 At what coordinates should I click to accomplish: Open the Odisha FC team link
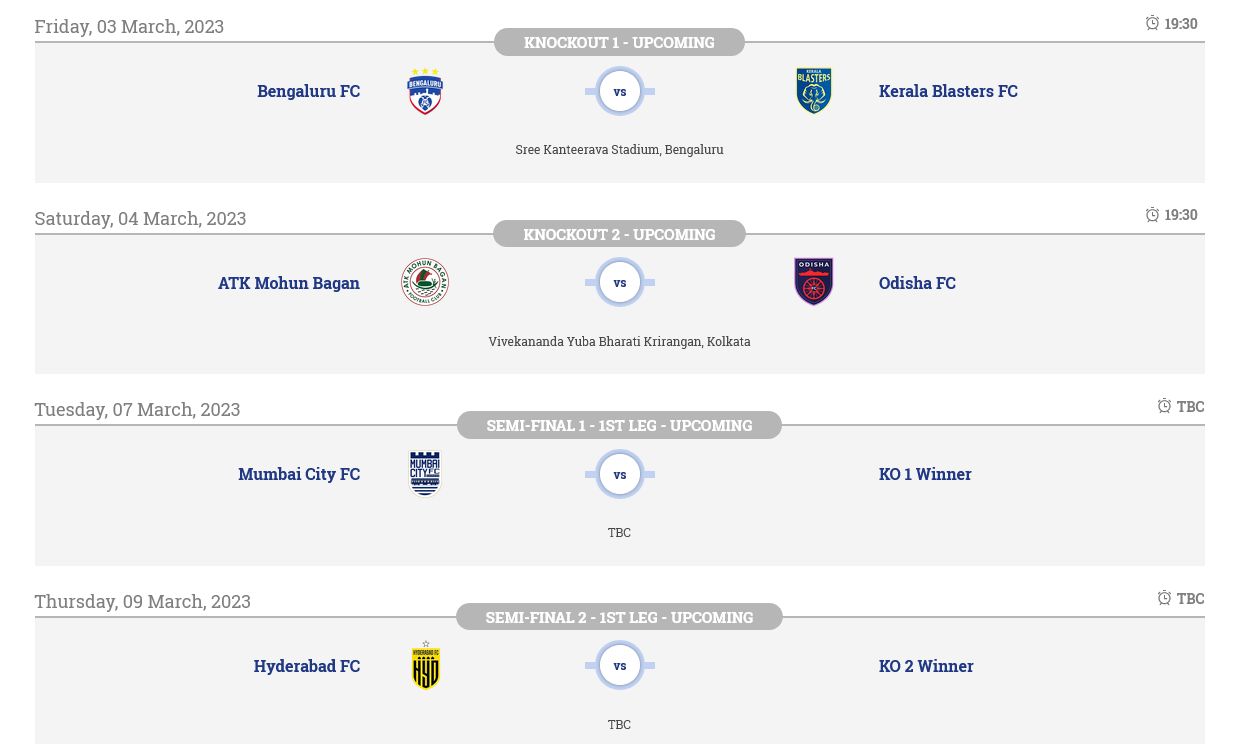point(916,283)
